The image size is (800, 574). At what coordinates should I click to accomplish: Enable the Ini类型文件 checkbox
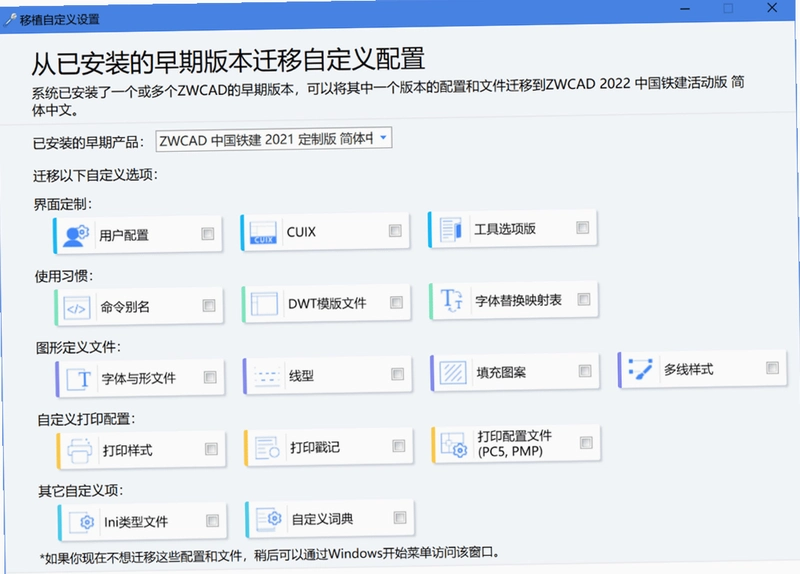click(212, 521)
